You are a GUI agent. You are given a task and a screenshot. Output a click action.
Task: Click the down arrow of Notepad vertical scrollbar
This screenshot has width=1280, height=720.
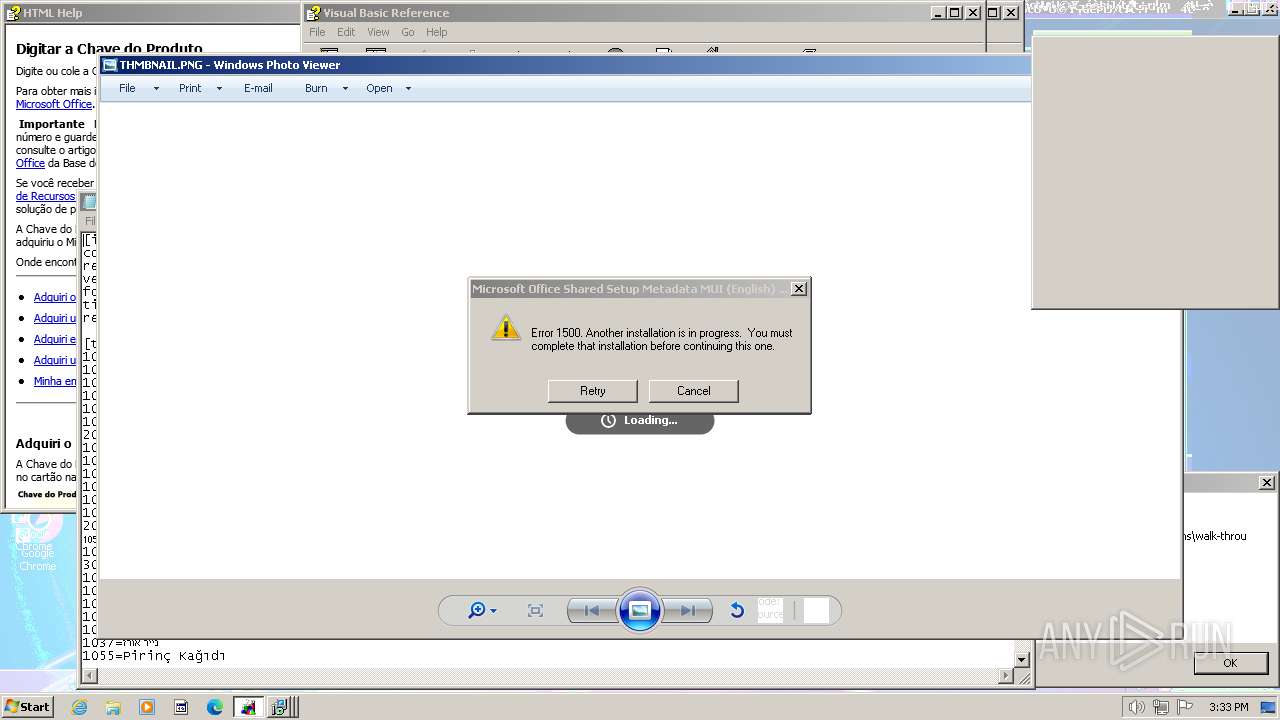(x=1022, y=660)
